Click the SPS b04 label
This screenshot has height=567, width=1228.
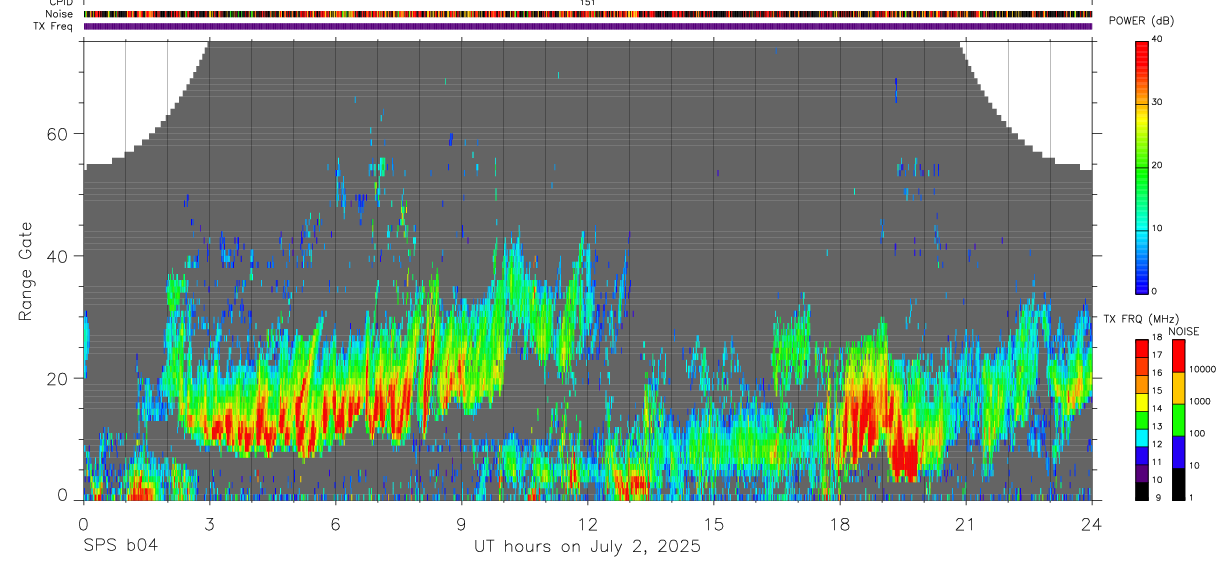119,546
